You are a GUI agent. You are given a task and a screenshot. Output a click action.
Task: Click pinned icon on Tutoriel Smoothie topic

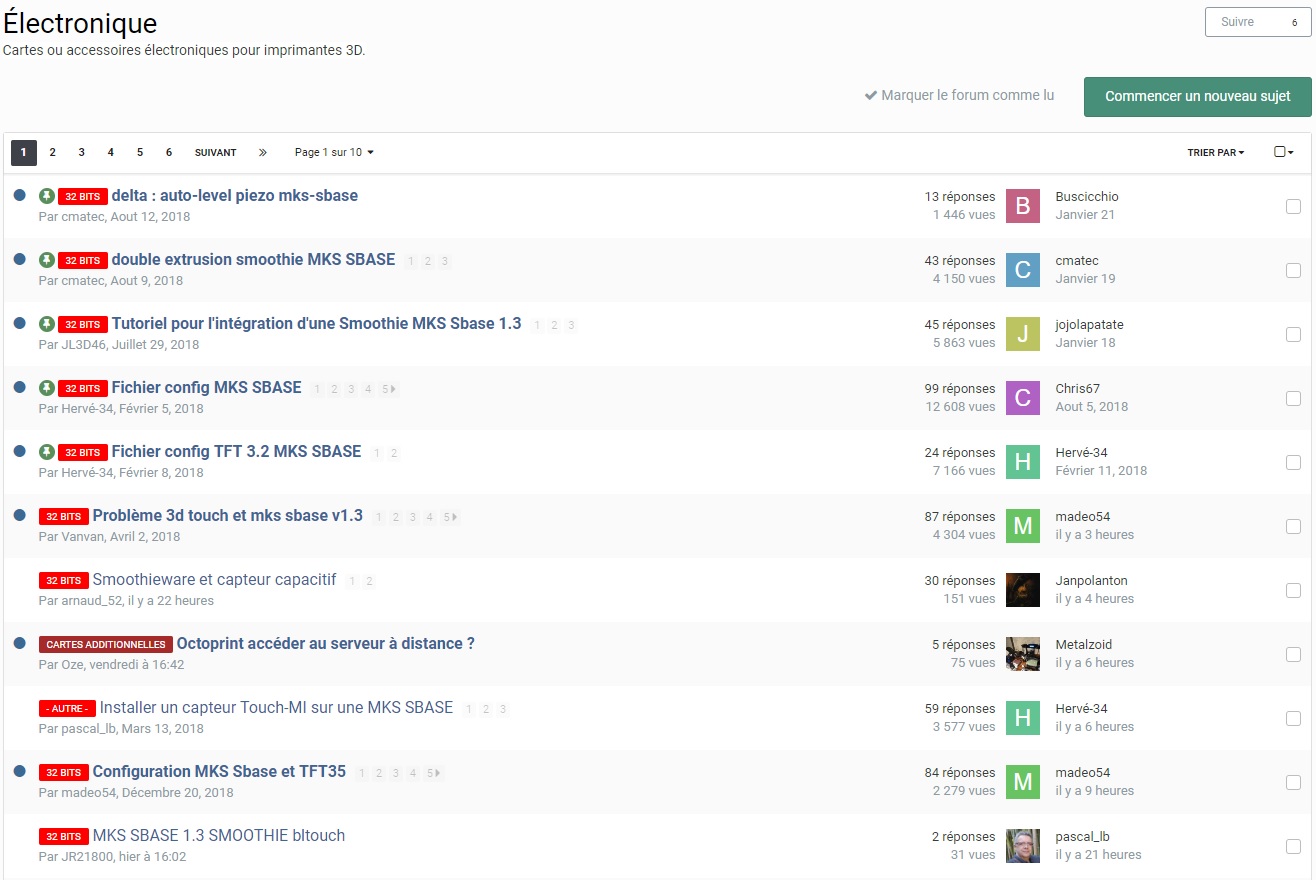(x=46, y=324)
